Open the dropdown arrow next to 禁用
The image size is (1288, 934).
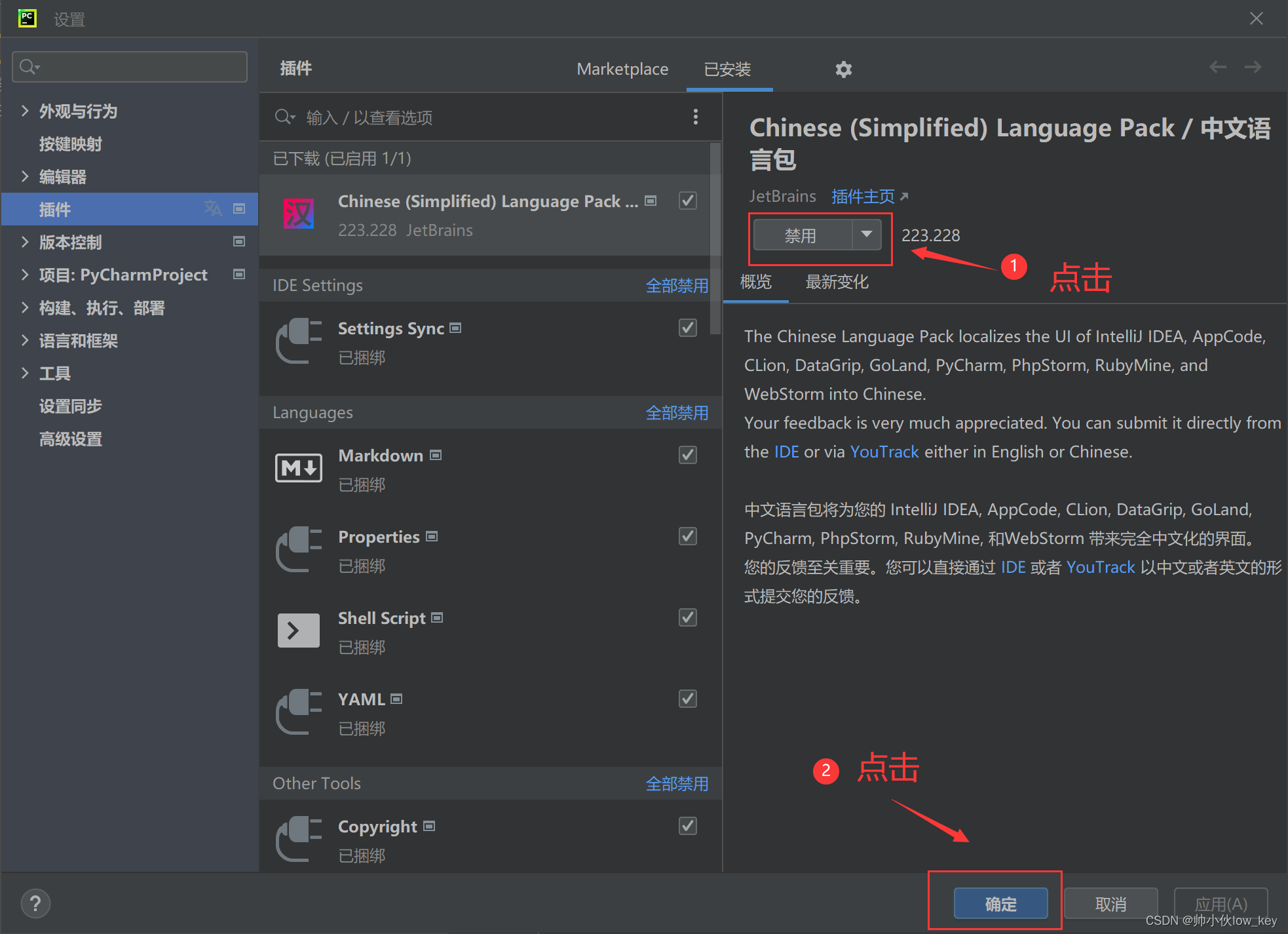(867, 235)
